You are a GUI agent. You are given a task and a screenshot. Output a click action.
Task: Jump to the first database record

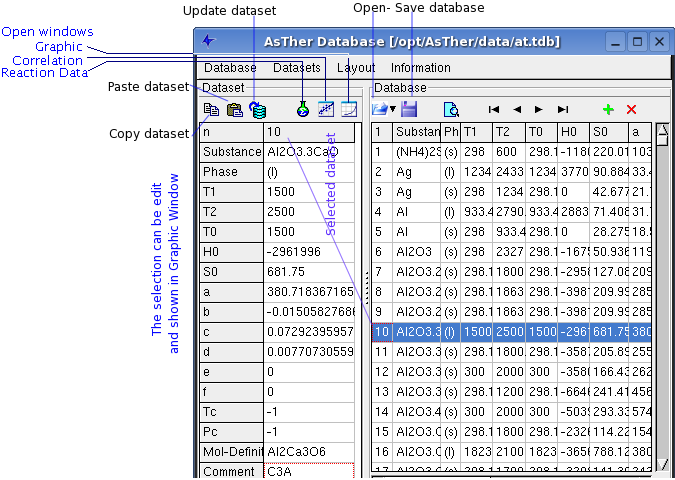coord(494,109)
